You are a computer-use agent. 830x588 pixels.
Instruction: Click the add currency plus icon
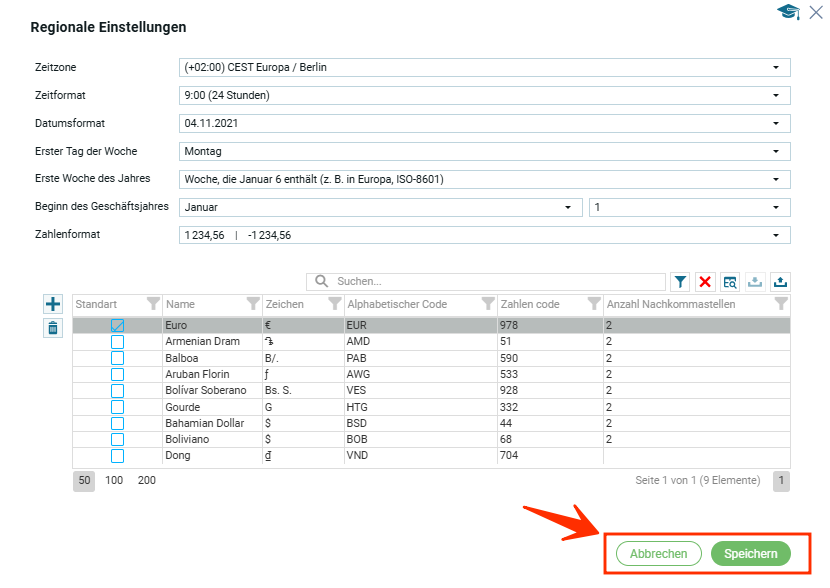53,304
